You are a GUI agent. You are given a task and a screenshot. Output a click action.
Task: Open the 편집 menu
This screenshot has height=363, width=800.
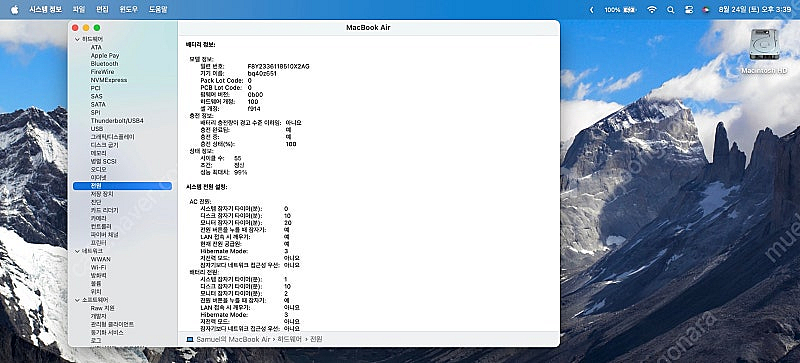[102, 9]
